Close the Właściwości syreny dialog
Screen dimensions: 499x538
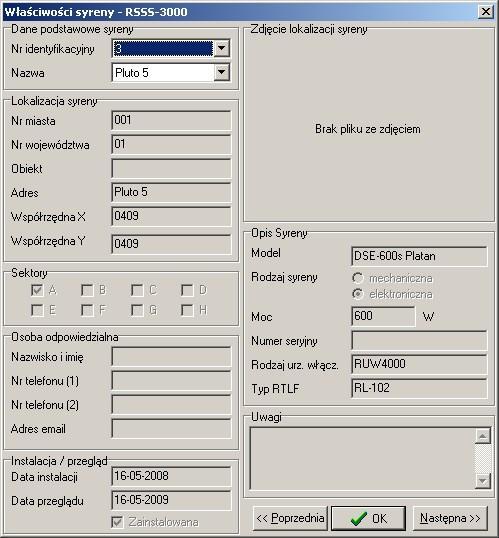coord(486,12)
